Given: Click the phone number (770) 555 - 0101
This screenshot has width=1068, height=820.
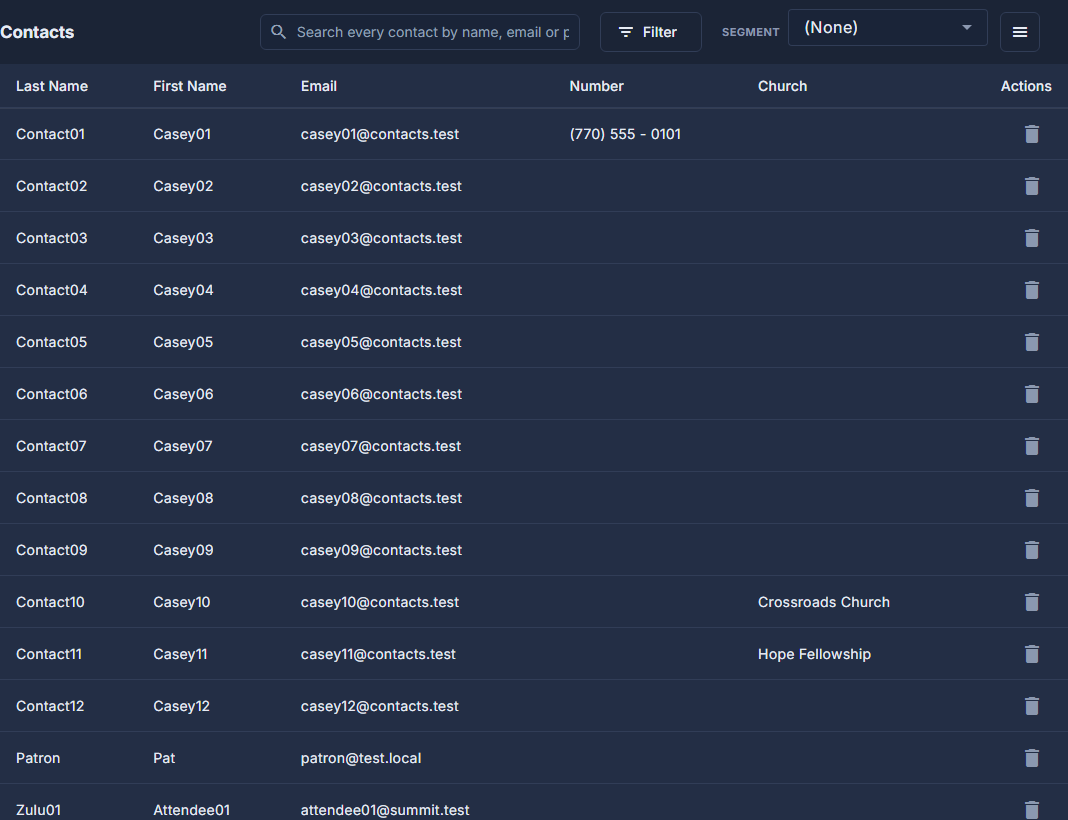Looking at the screenshot, I should (625, 134).
